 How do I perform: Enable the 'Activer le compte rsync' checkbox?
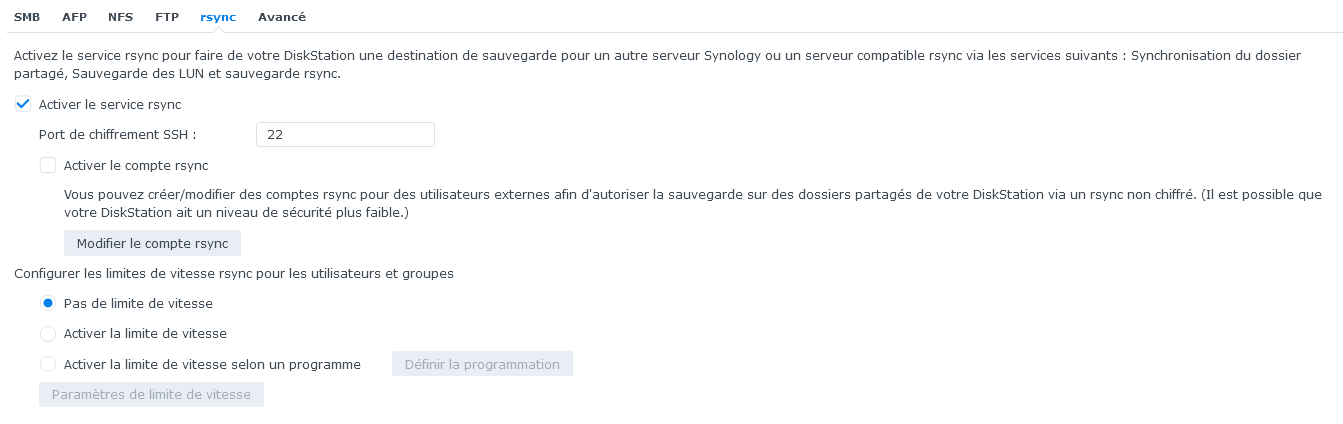pyautogui.click(x=48, y=165)
